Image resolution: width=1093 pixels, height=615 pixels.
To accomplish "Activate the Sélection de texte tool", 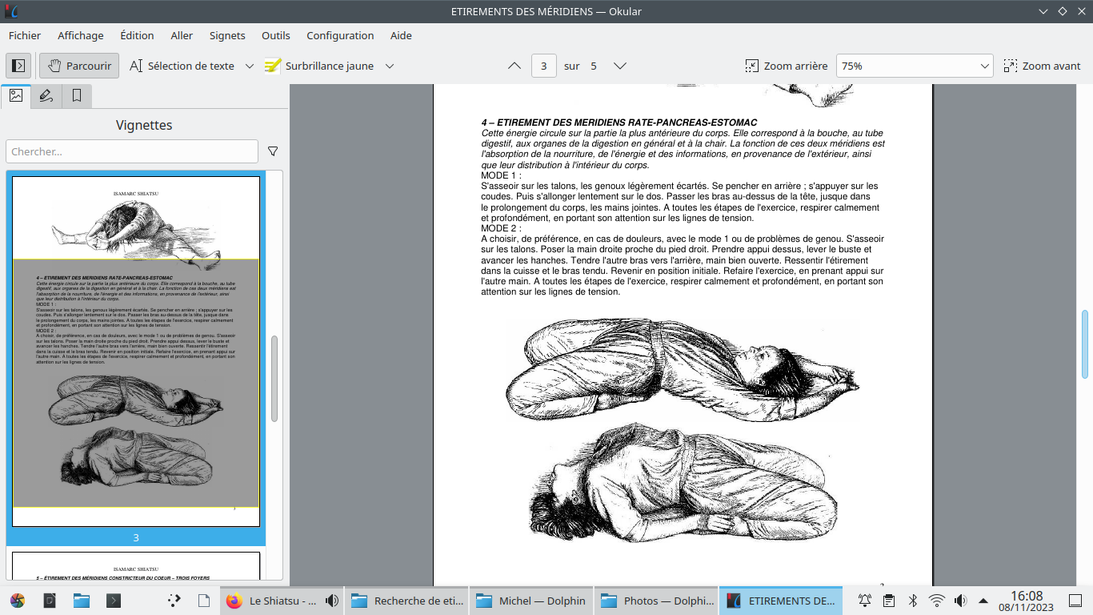I will click(x=181, y=66).
